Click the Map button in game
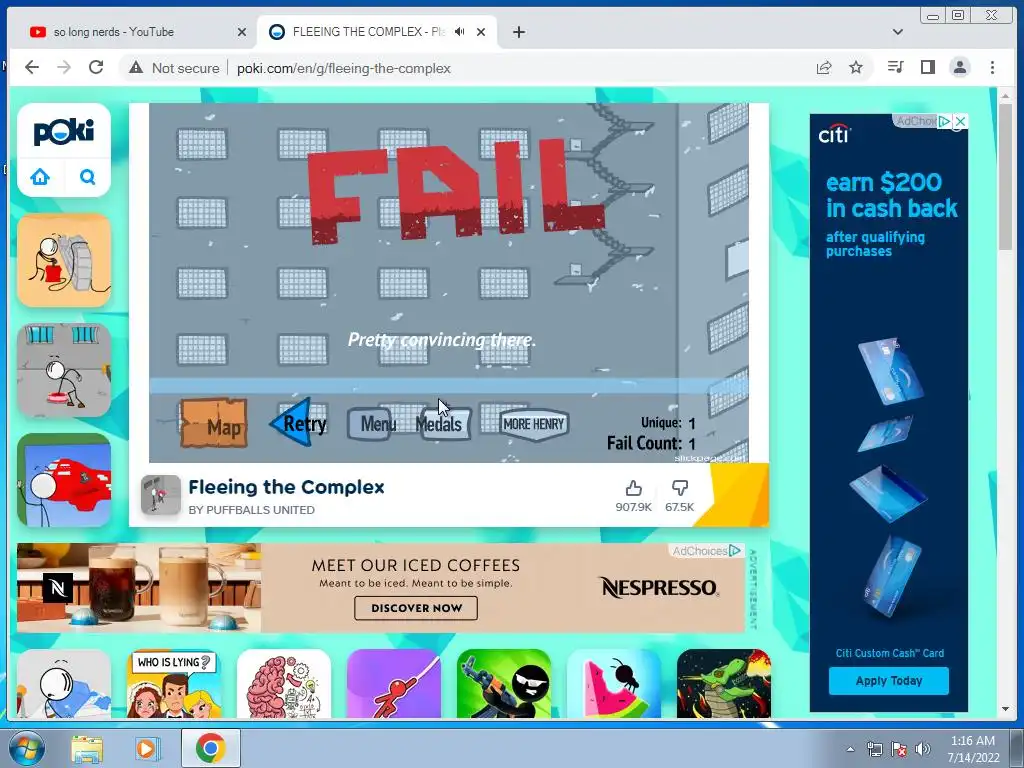Viewport: 1024px width, 768px height. coord(214,424)
